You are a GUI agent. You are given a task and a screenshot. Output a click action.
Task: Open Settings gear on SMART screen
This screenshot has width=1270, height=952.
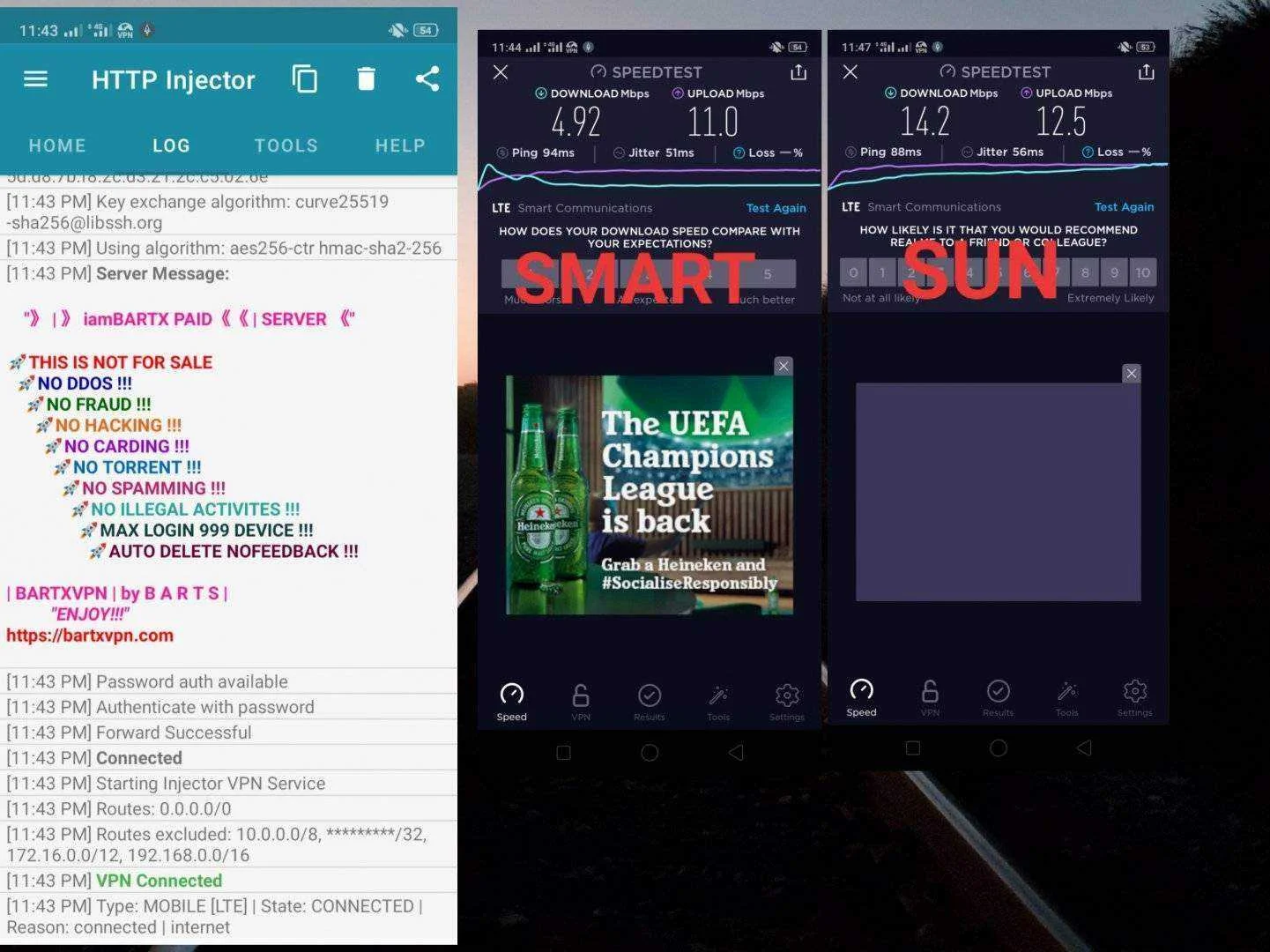[787, 703]
